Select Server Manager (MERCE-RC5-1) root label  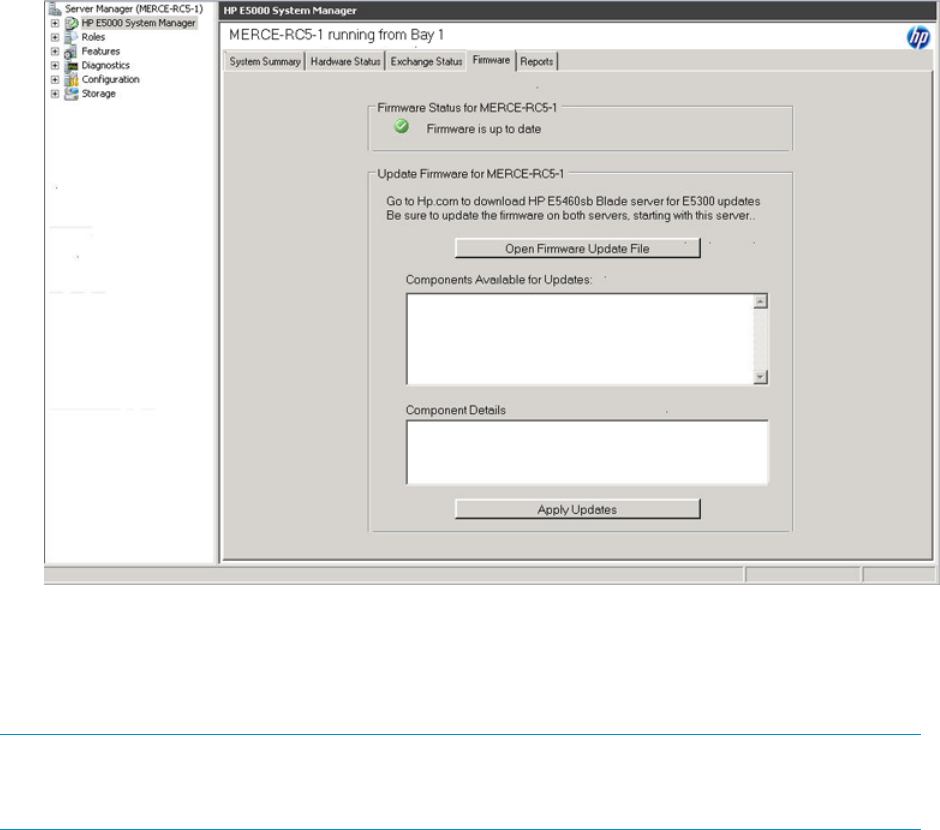[134, 8]
